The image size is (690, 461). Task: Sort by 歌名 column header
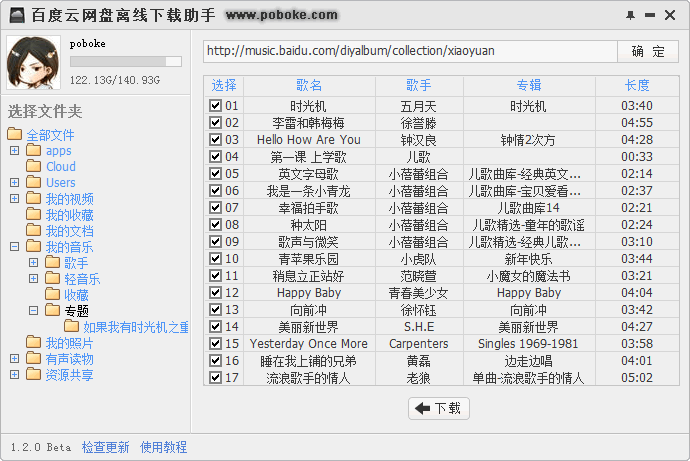(309, 85)
